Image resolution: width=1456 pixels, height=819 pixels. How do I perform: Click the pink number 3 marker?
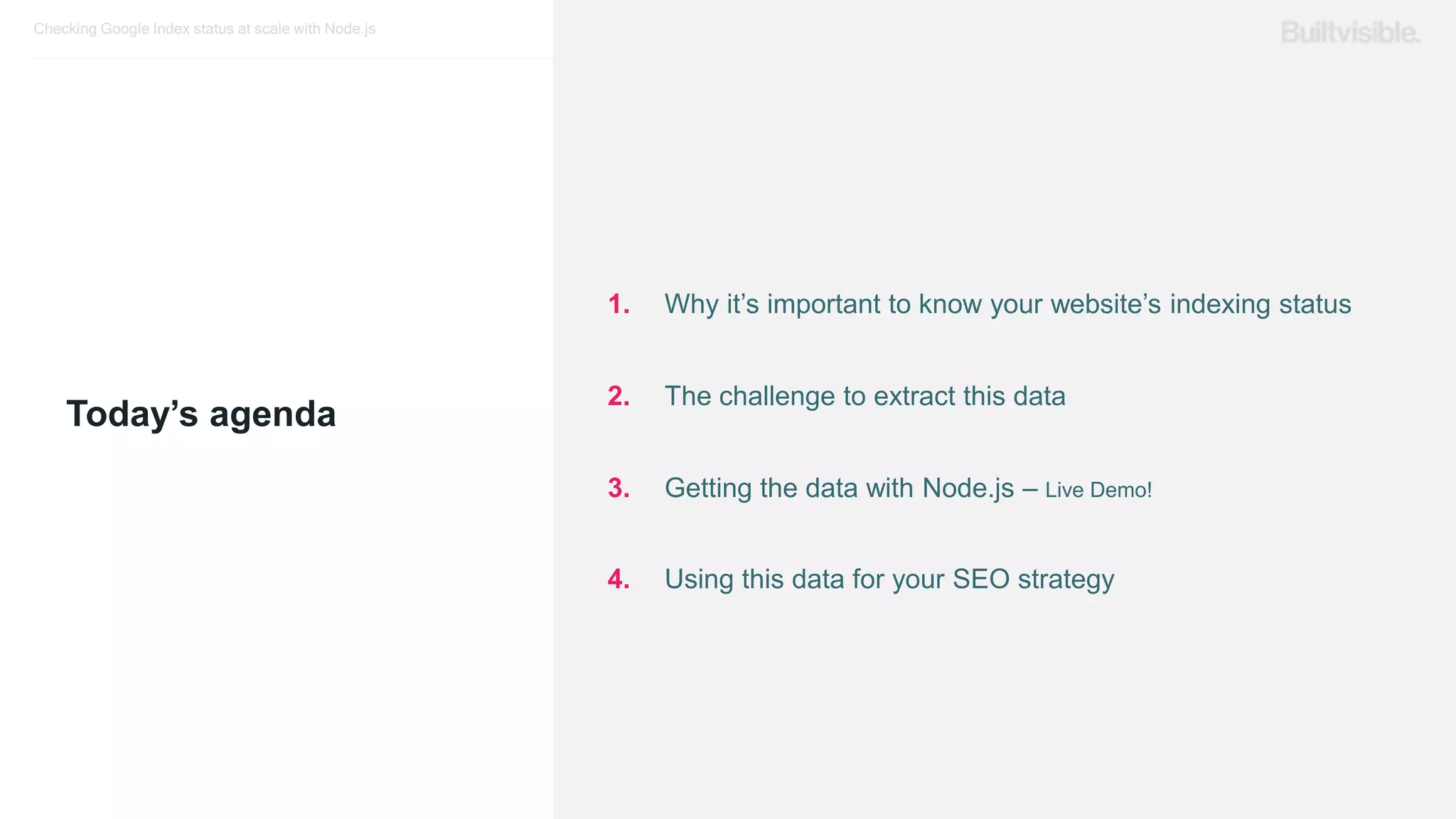click(x=619, y=488)
